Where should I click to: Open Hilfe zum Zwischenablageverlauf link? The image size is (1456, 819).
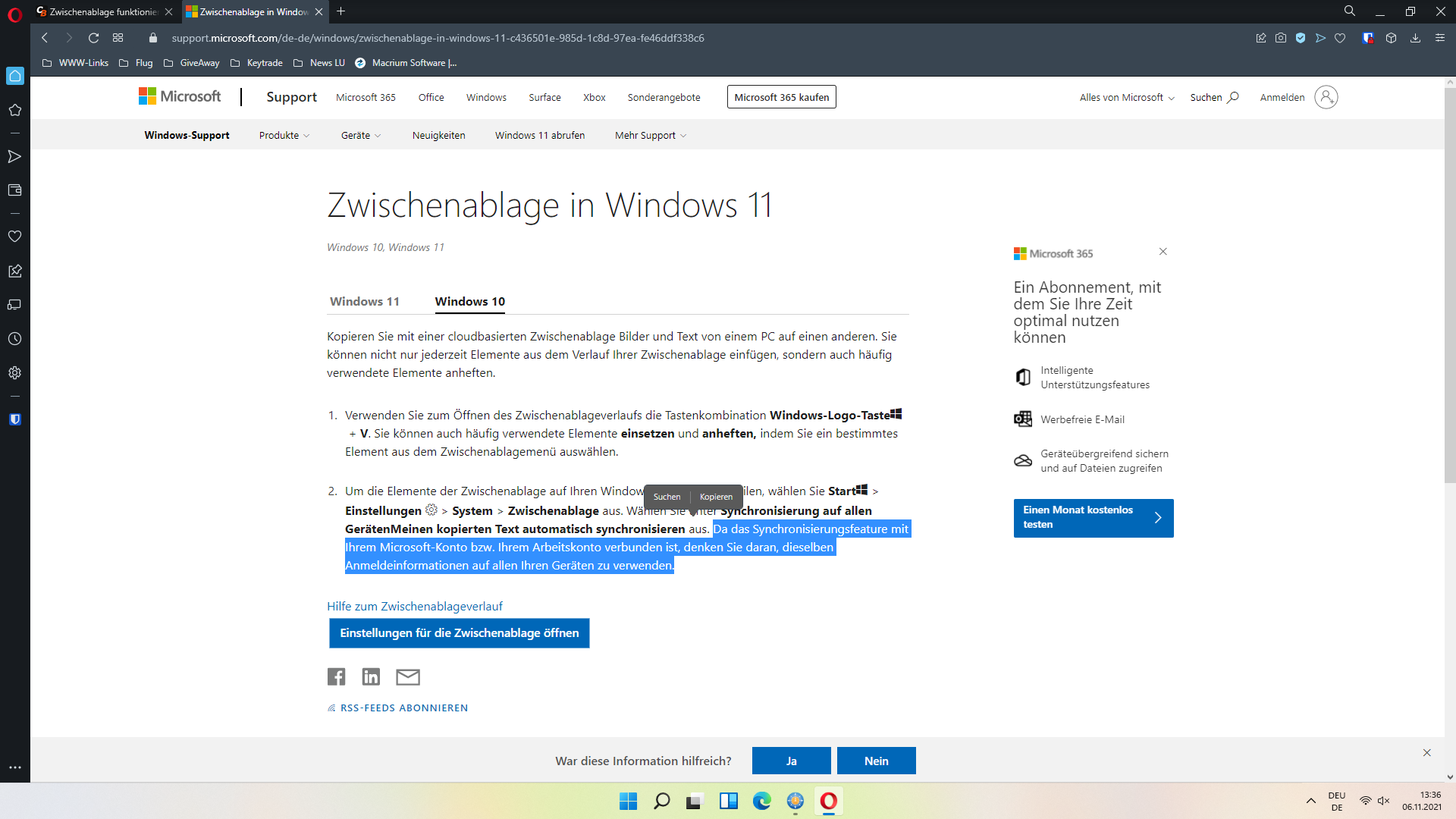[x=414, y=606]
